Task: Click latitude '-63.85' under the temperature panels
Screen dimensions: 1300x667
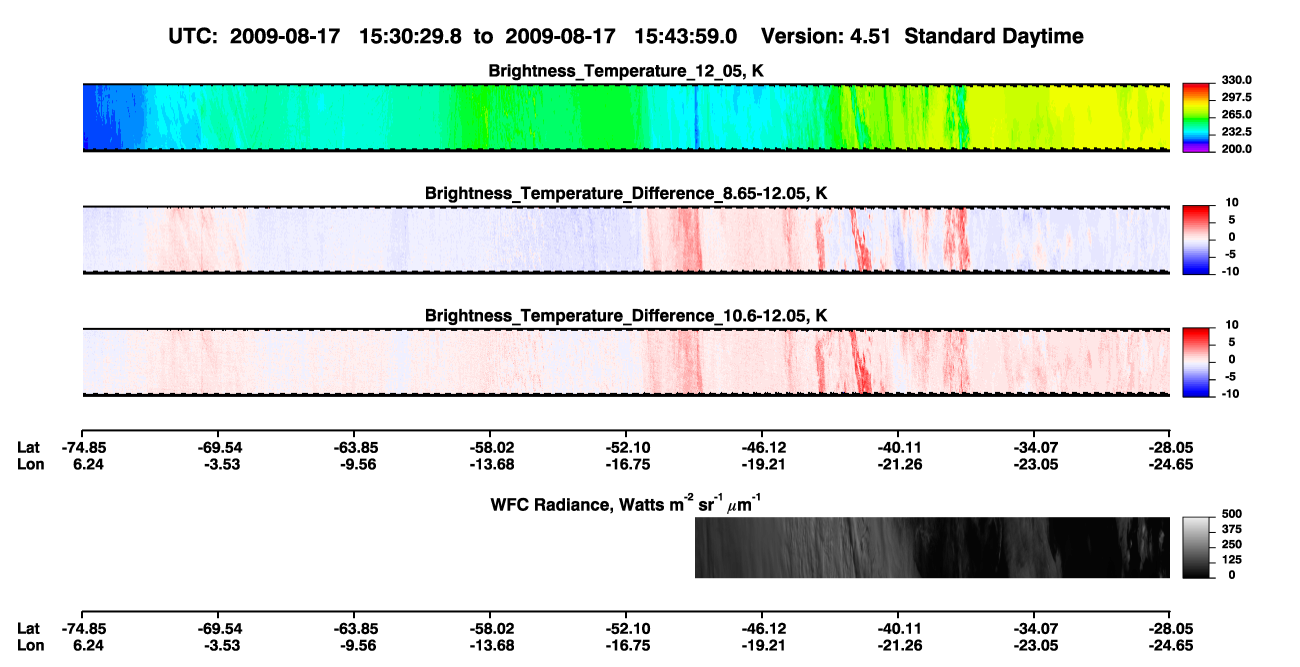Action: (x=356, y=447)
